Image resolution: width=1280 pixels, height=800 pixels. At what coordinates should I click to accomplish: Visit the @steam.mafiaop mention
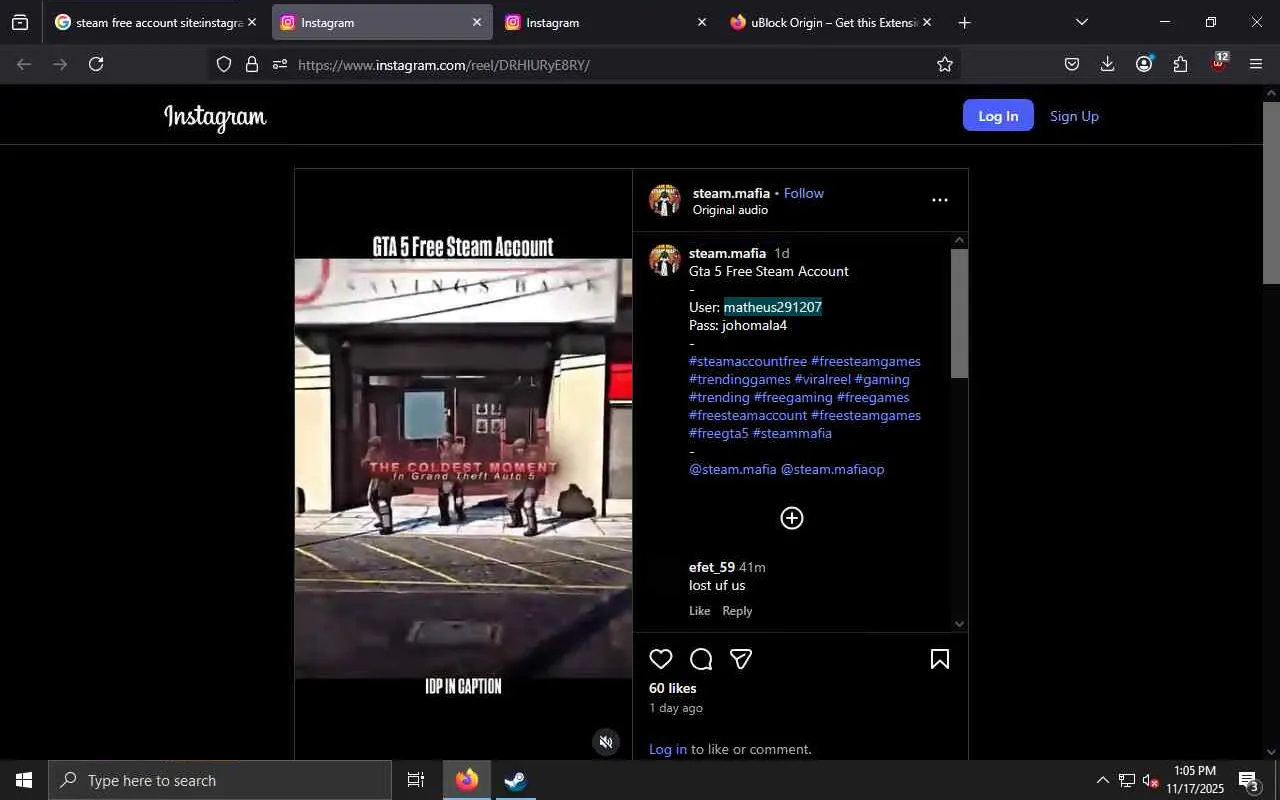832,469
